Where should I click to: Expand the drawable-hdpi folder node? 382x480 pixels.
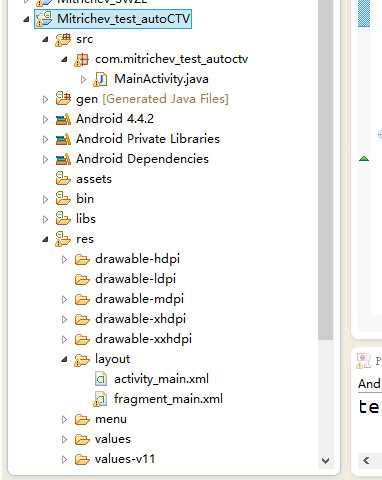pos(64,259)
